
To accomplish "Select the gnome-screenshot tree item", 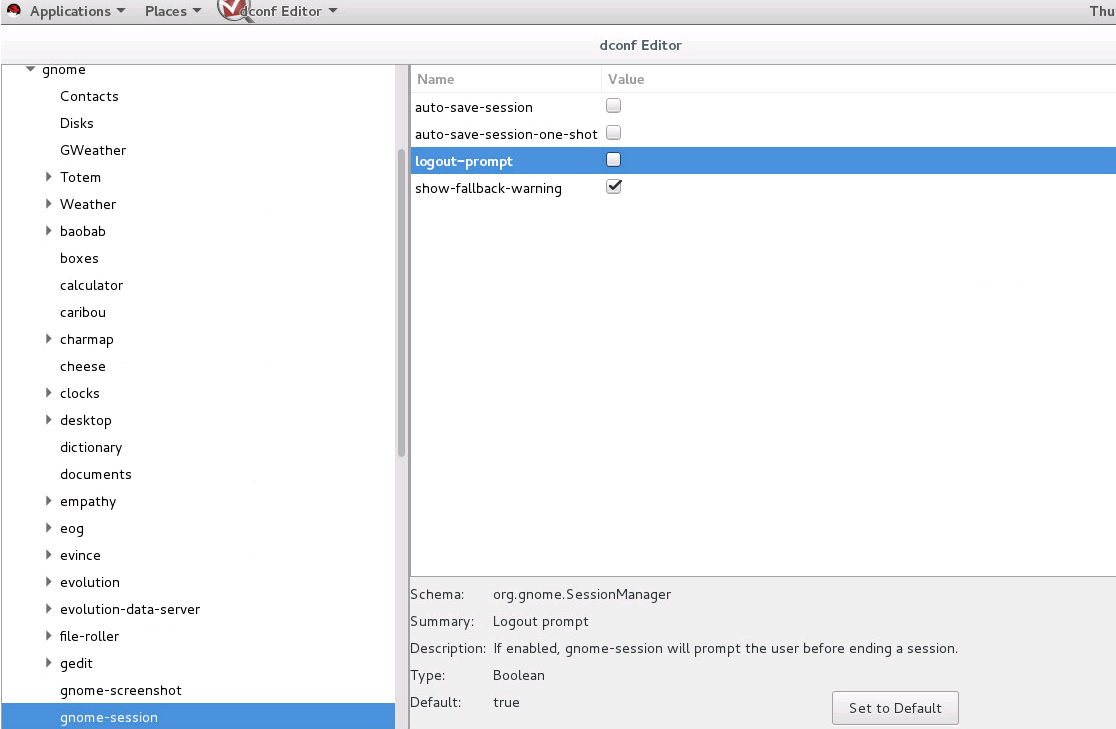I will [120, 690].
